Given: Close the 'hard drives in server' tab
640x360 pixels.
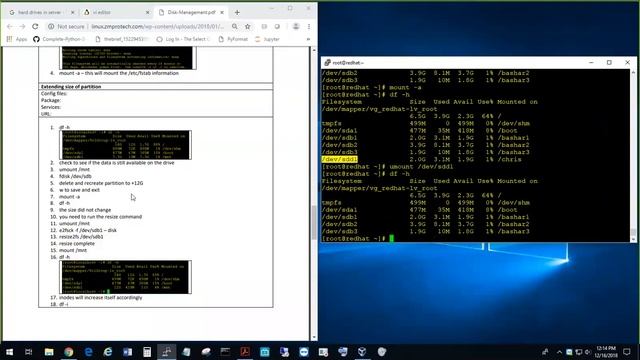Looking at the screenshot, I should coord(73,13).
